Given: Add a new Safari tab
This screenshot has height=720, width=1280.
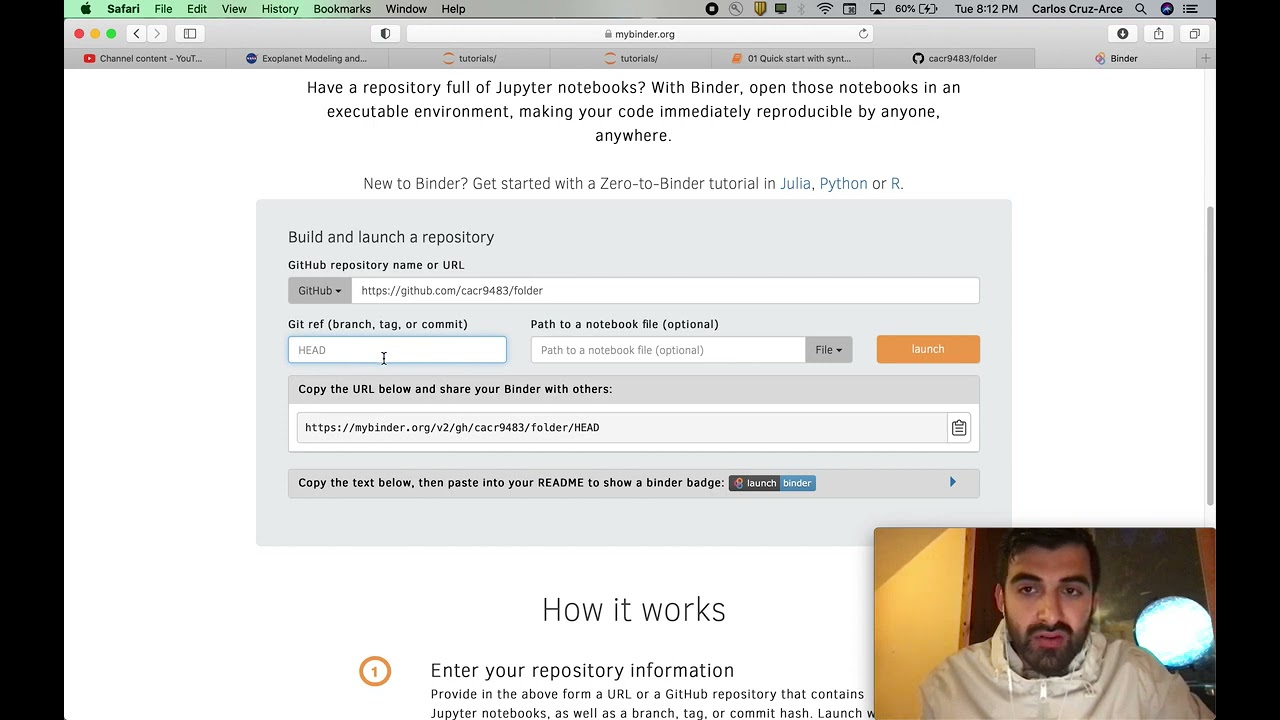Looking at the screenshot, I should point(1205,58).
